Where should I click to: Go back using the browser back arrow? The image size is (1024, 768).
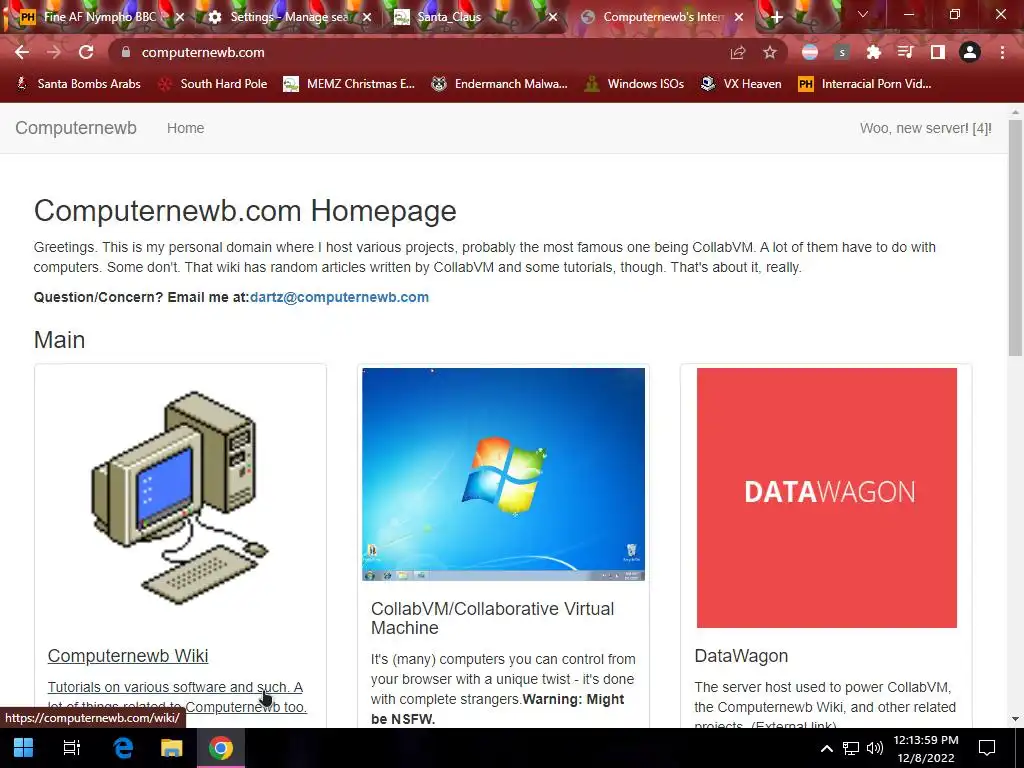pos(22,52)
